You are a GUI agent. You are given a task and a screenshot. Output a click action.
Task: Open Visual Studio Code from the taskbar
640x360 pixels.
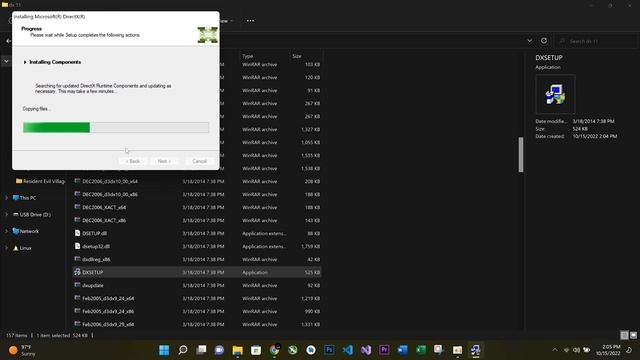[x=347, y=350]
